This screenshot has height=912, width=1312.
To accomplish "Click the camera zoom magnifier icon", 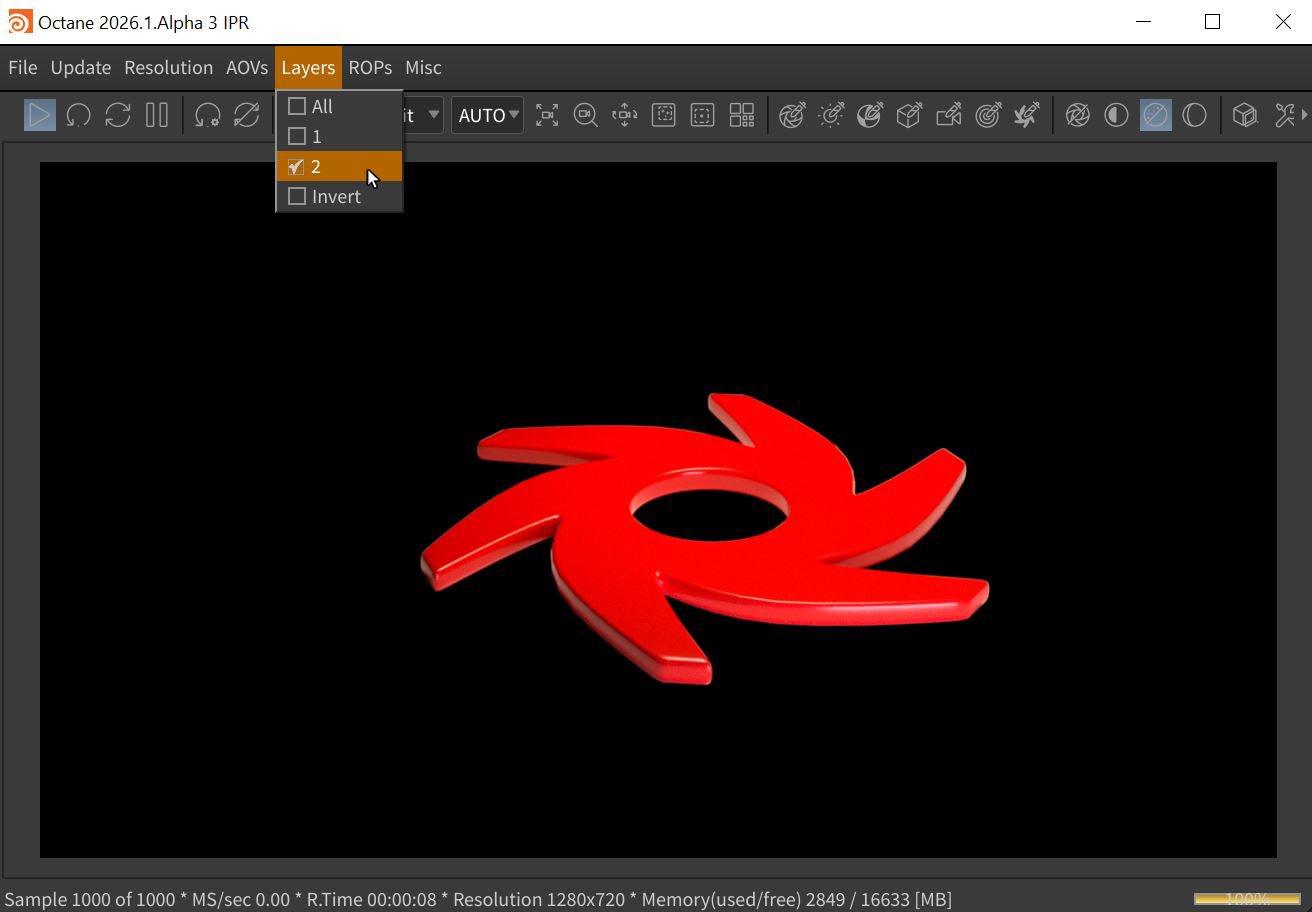I will click(x=585, y=115).
